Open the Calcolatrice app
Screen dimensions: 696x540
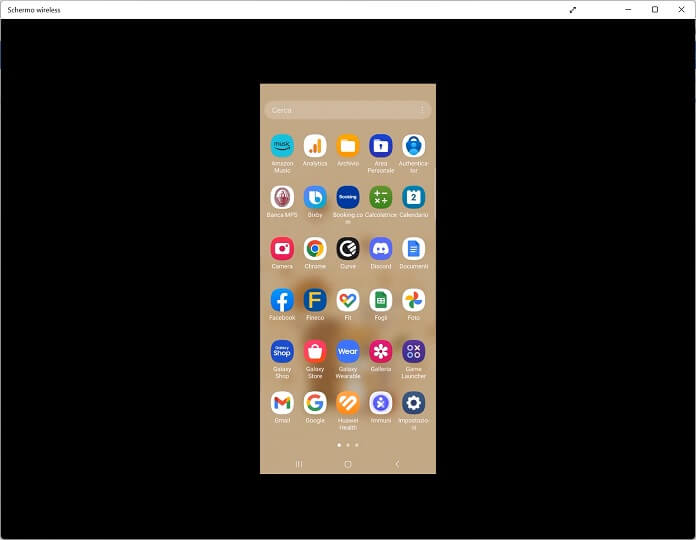[x=381, y=197]
